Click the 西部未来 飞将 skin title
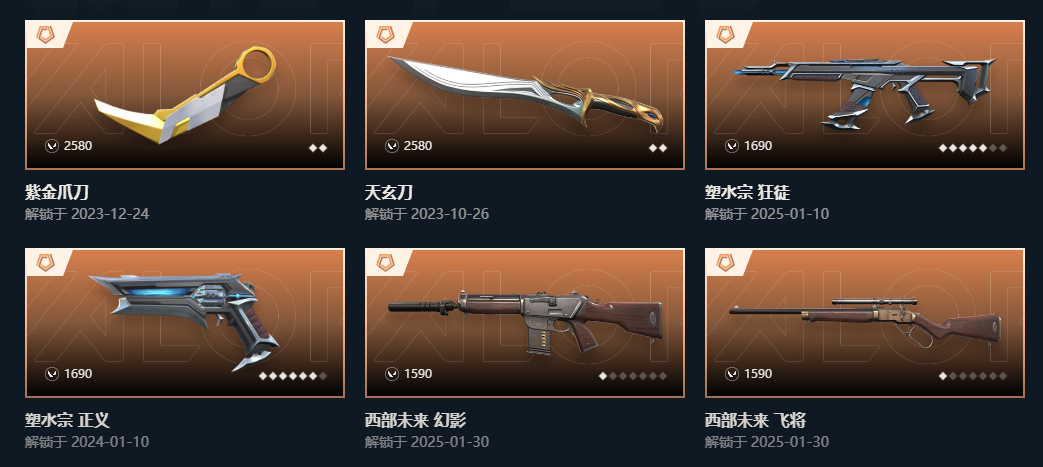The image size is (1043, 467). tap(756, 420)
